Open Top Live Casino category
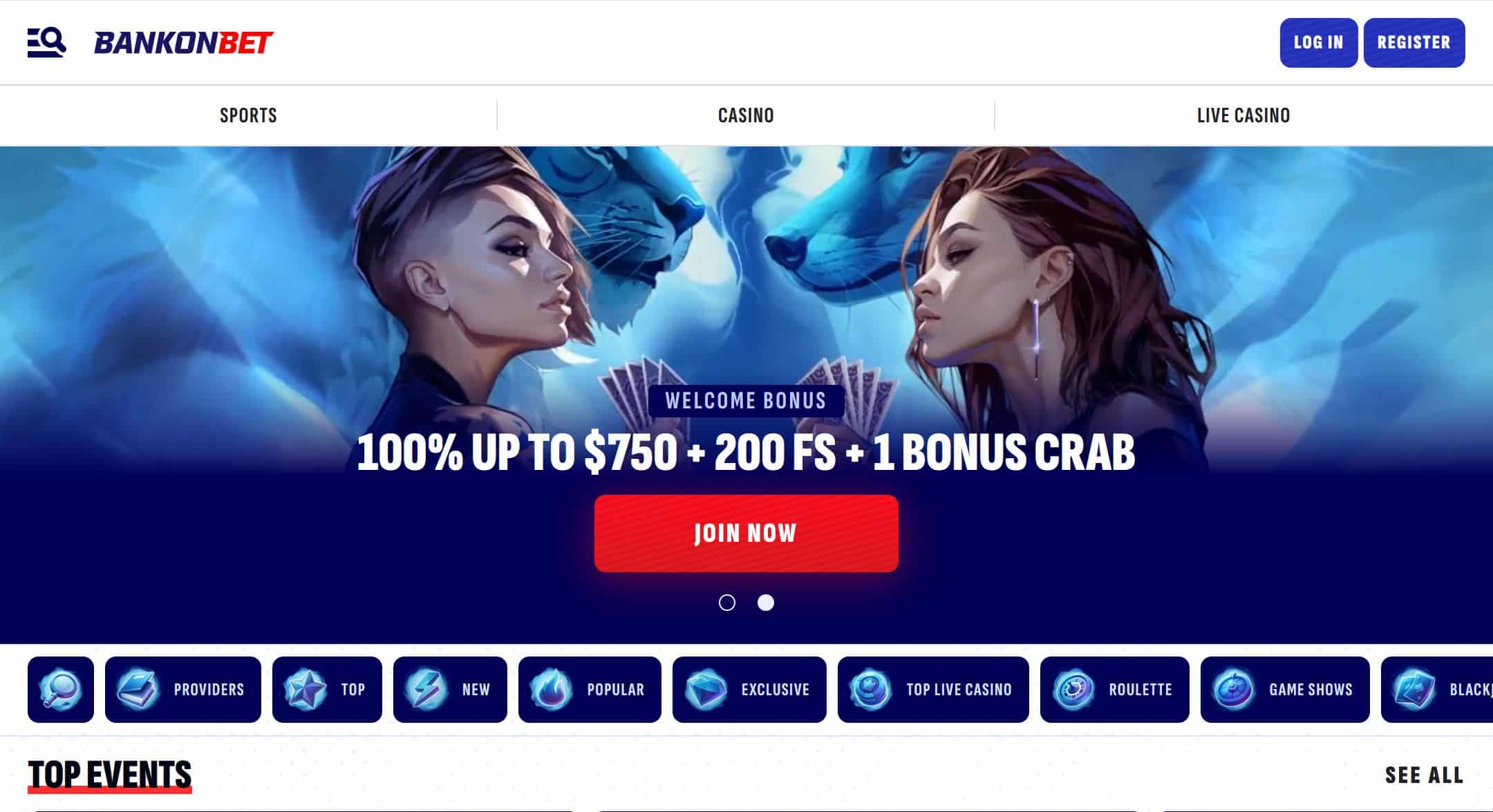The height and width of the screenshot is (812, 1493). tap(933, 689)
